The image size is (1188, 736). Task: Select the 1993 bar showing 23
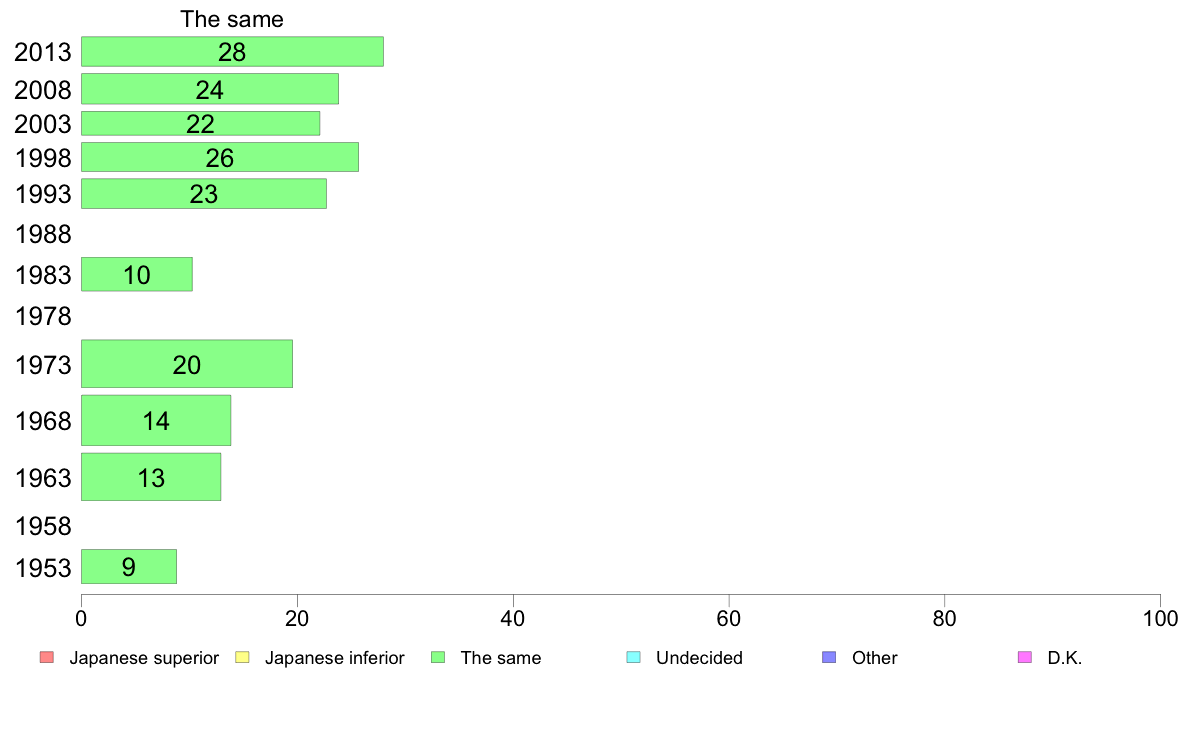(x=204, y=193)
